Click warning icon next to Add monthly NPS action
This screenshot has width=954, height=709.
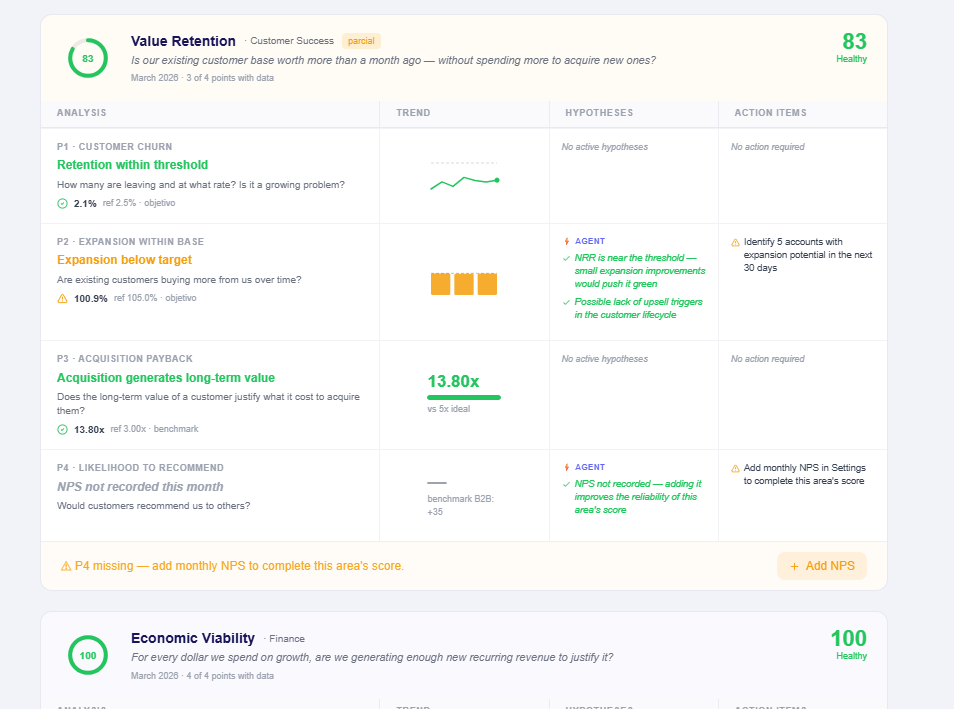(x=735, y=468)
